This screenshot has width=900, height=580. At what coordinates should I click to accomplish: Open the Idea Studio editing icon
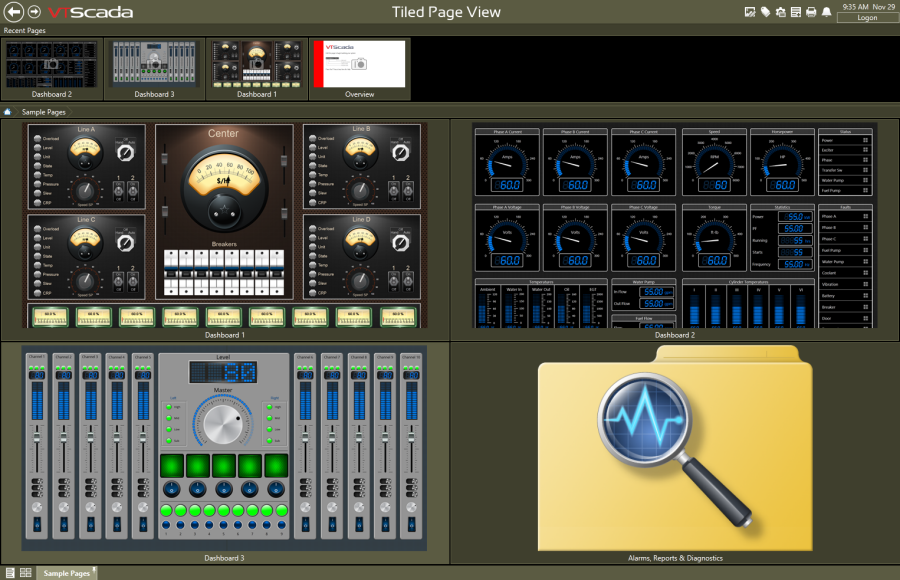click(749, 11)
